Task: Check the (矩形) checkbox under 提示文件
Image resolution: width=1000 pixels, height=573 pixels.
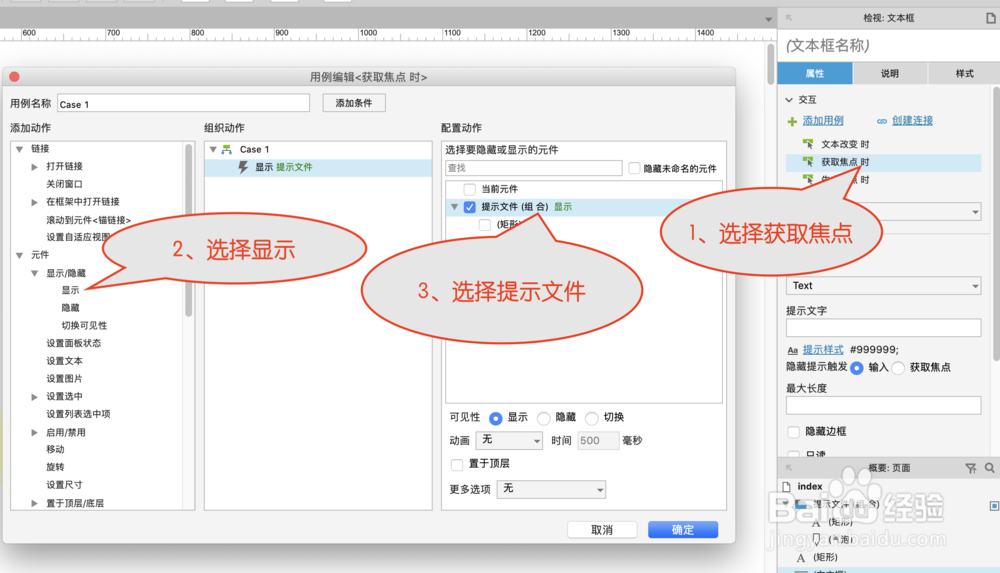Action: pyautogui.click(x=485, y=225)
